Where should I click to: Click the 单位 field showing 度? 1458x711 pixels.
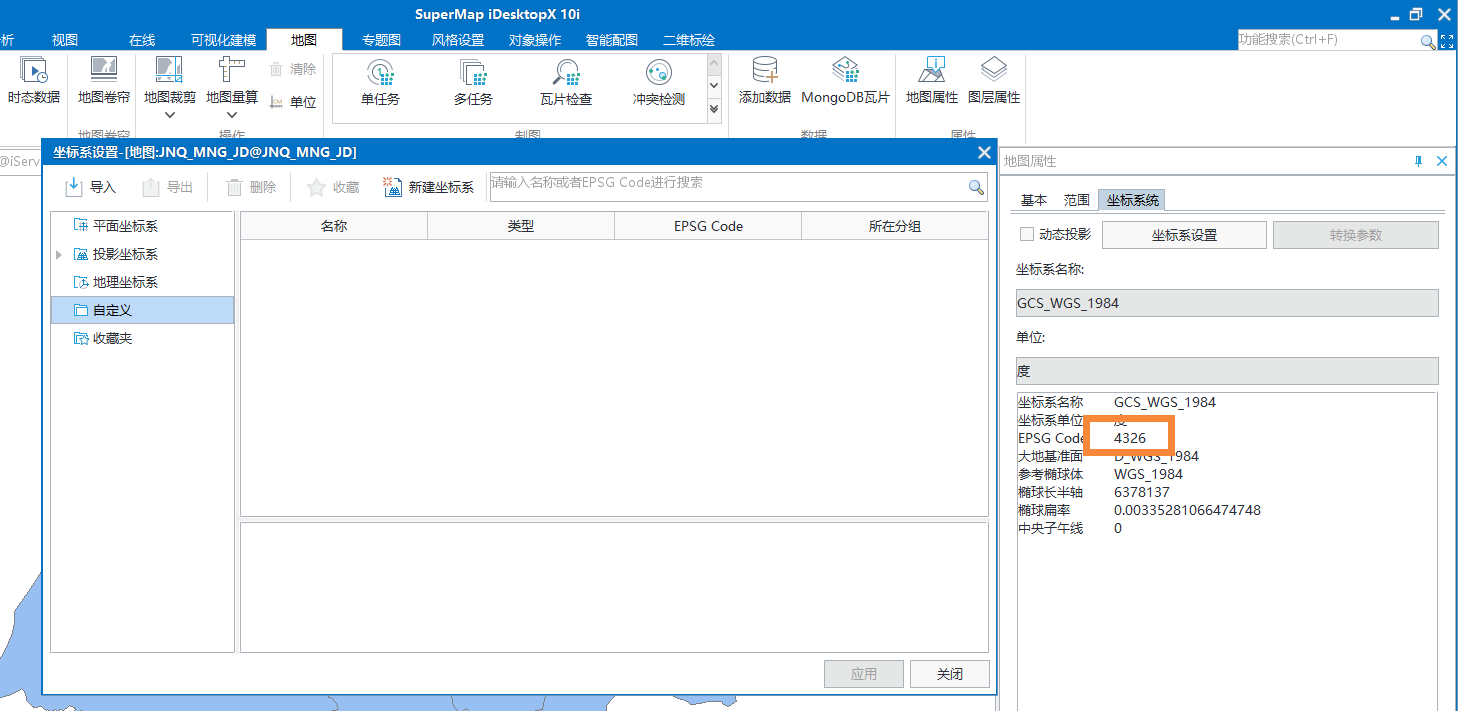pyautogui.click(x=1227, y=371)
